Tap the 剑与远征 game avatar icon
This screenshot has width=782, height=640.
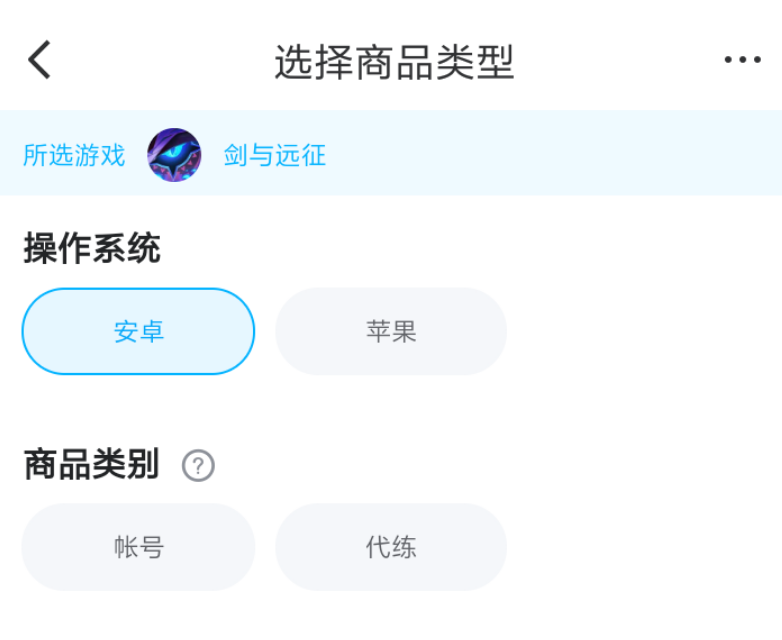tap(174, 155)
